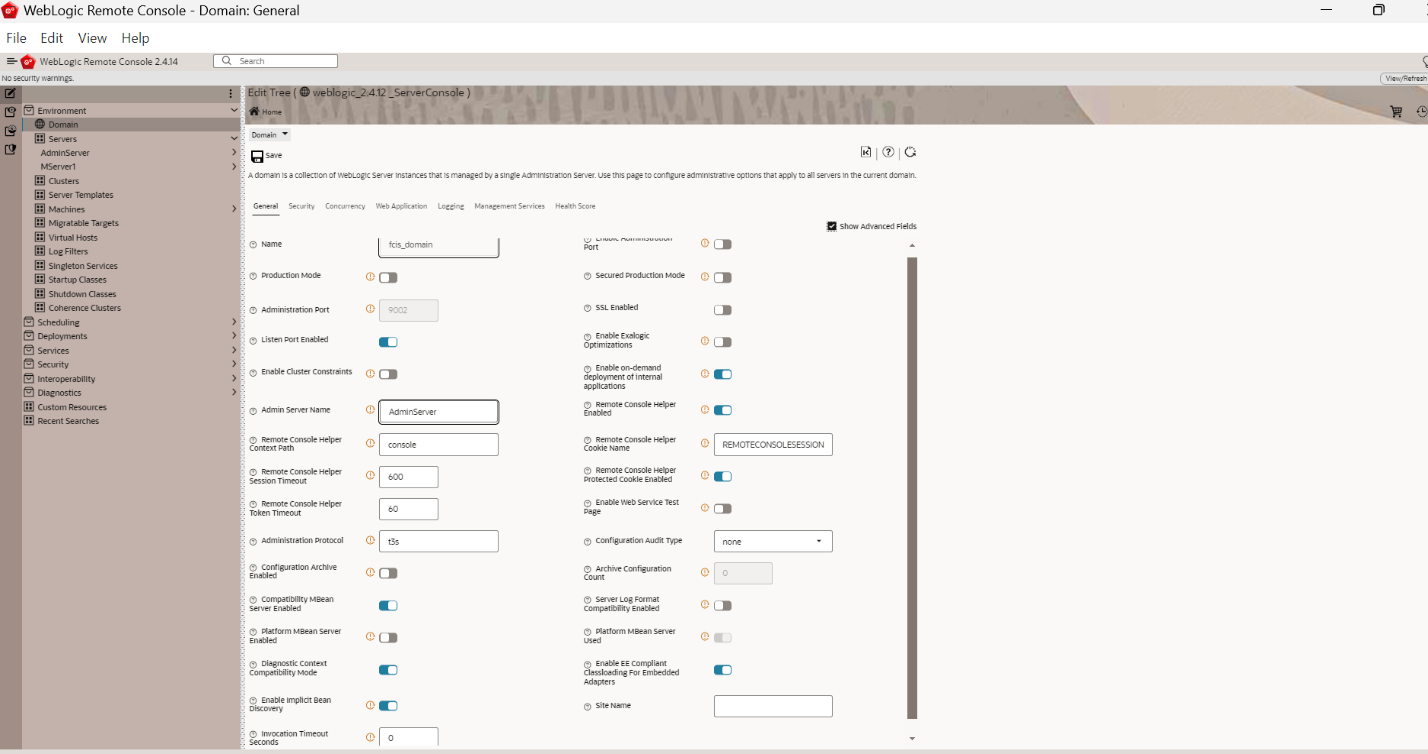Click warning icon beside Secured Production Mode
The width and height of the screenshot is (1428, 754).
pyautogui.click(x=705, y=276)
